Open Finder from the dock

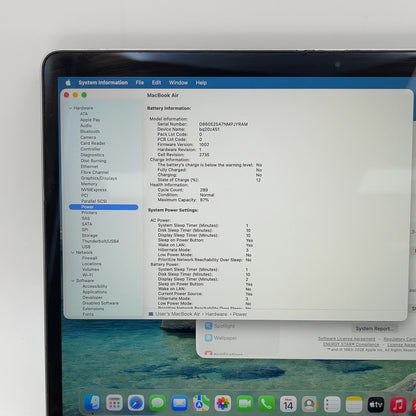(x=92, y=403)
